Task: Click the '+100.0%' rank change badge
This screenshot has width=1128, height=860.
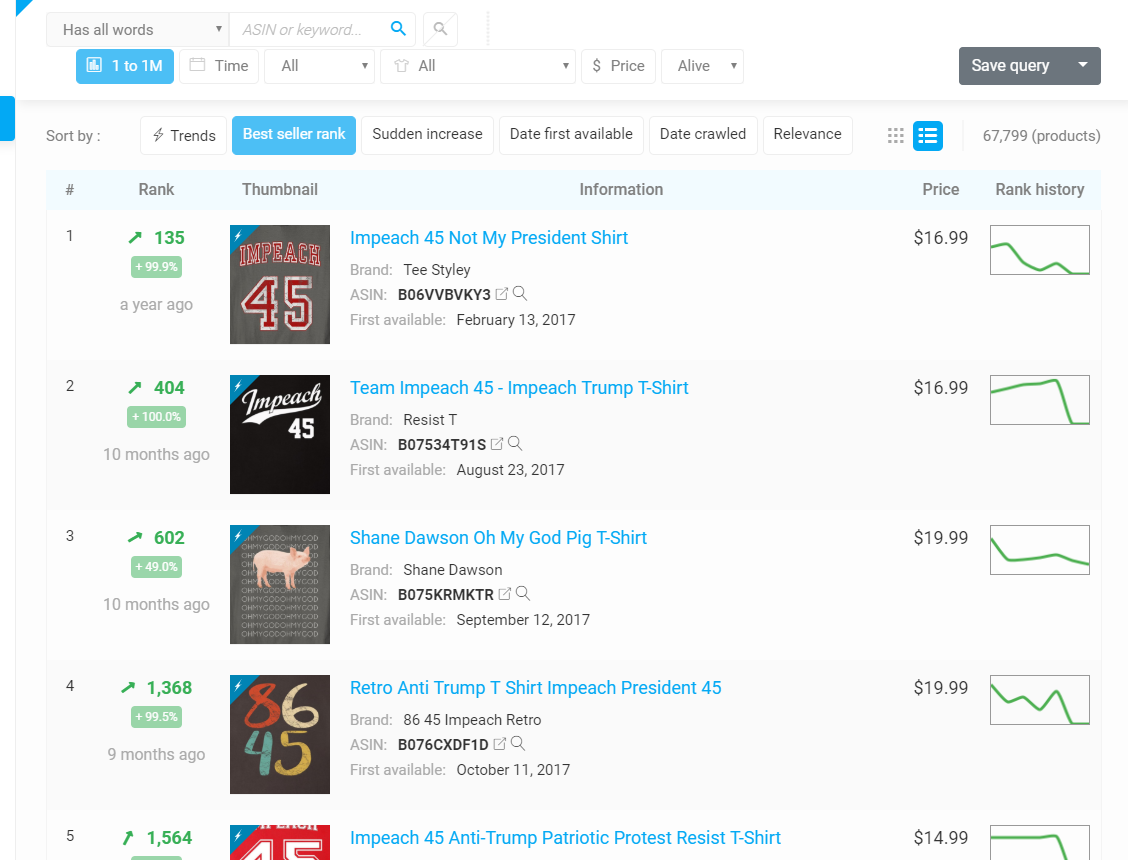Action: [x=156, y=417]
